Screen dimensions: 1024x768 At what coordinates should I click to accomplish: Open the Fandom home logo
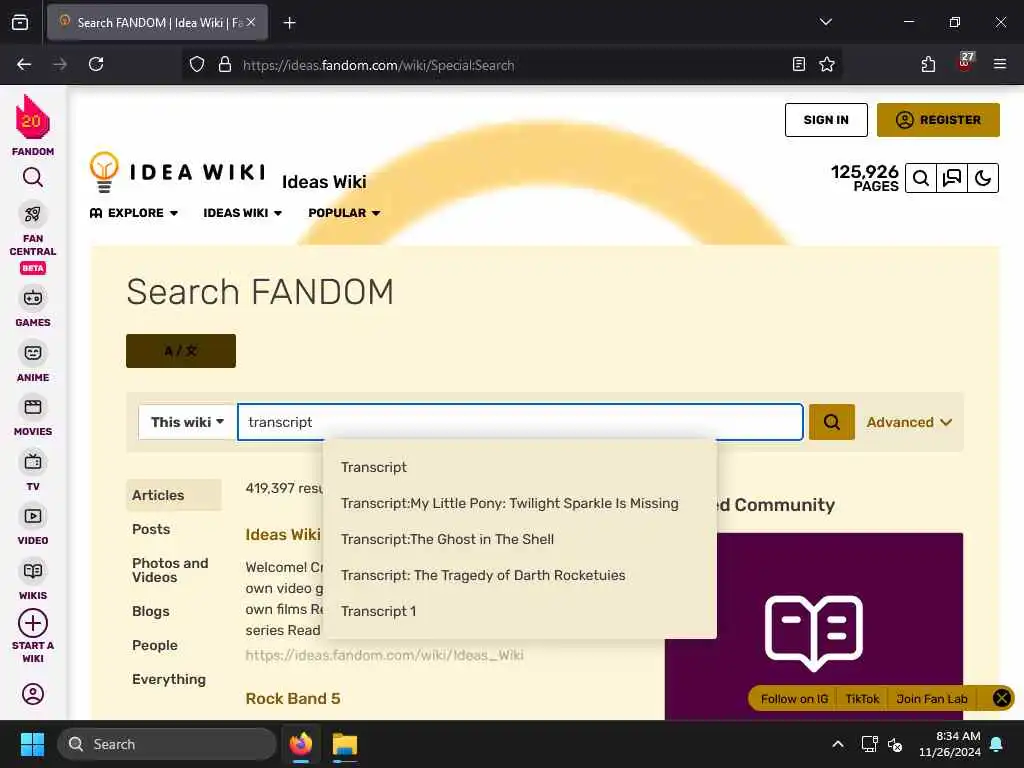point(33,125)
